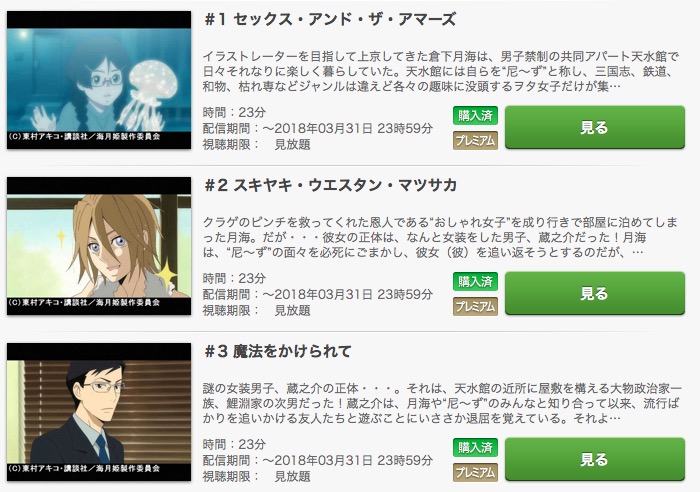700x492 pixels.
Task: Click the 視聴期限 見放題 text for episode #3
Action: 257,476
